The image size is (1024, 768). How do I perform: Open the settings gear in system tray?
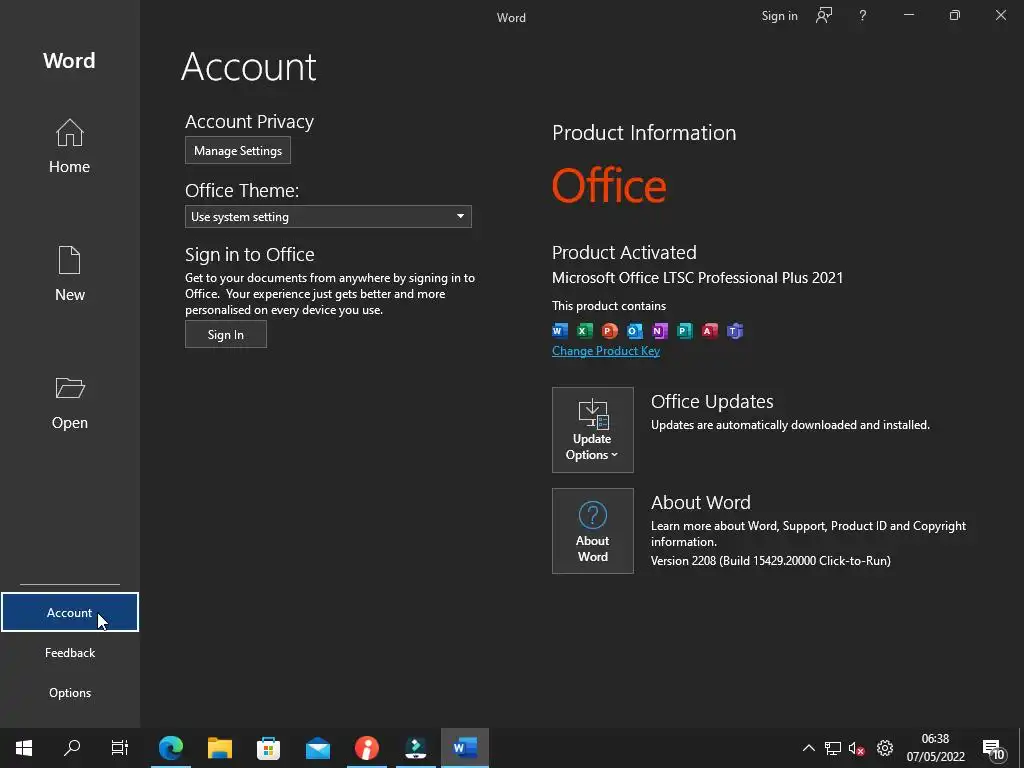point(885,748)
